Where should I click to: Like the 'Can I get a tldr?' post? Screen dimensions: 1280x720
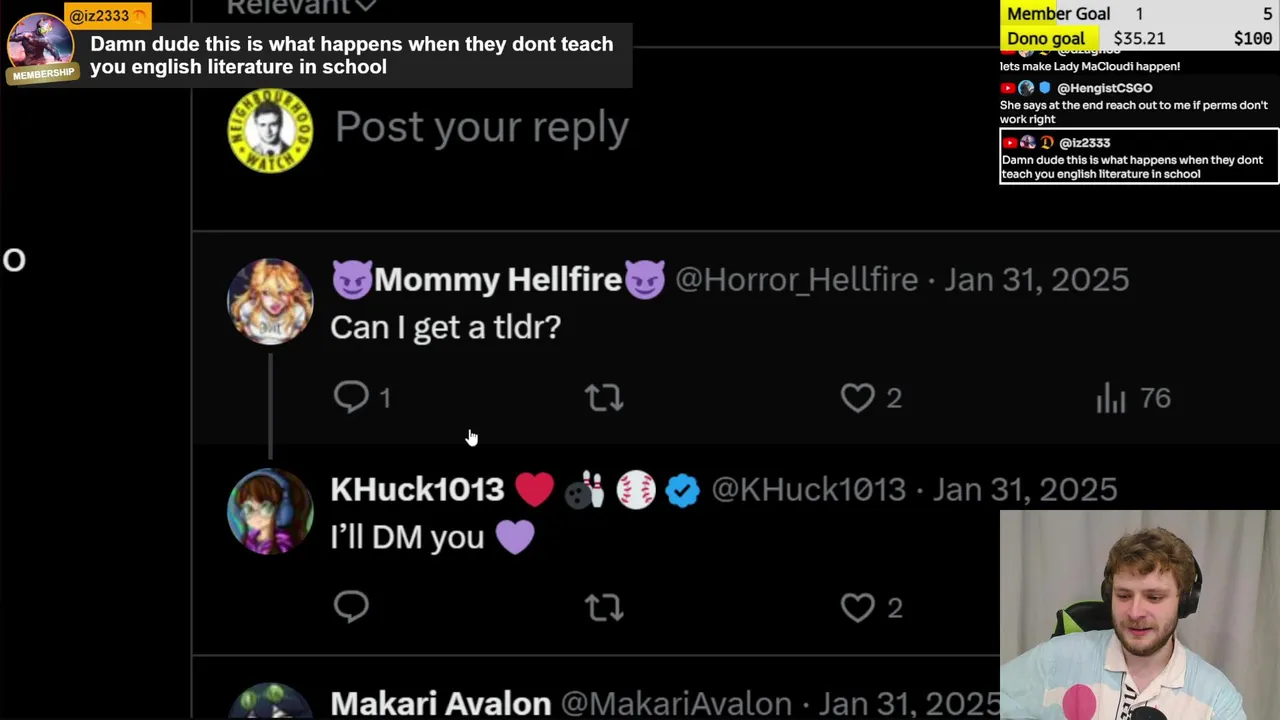858,398
